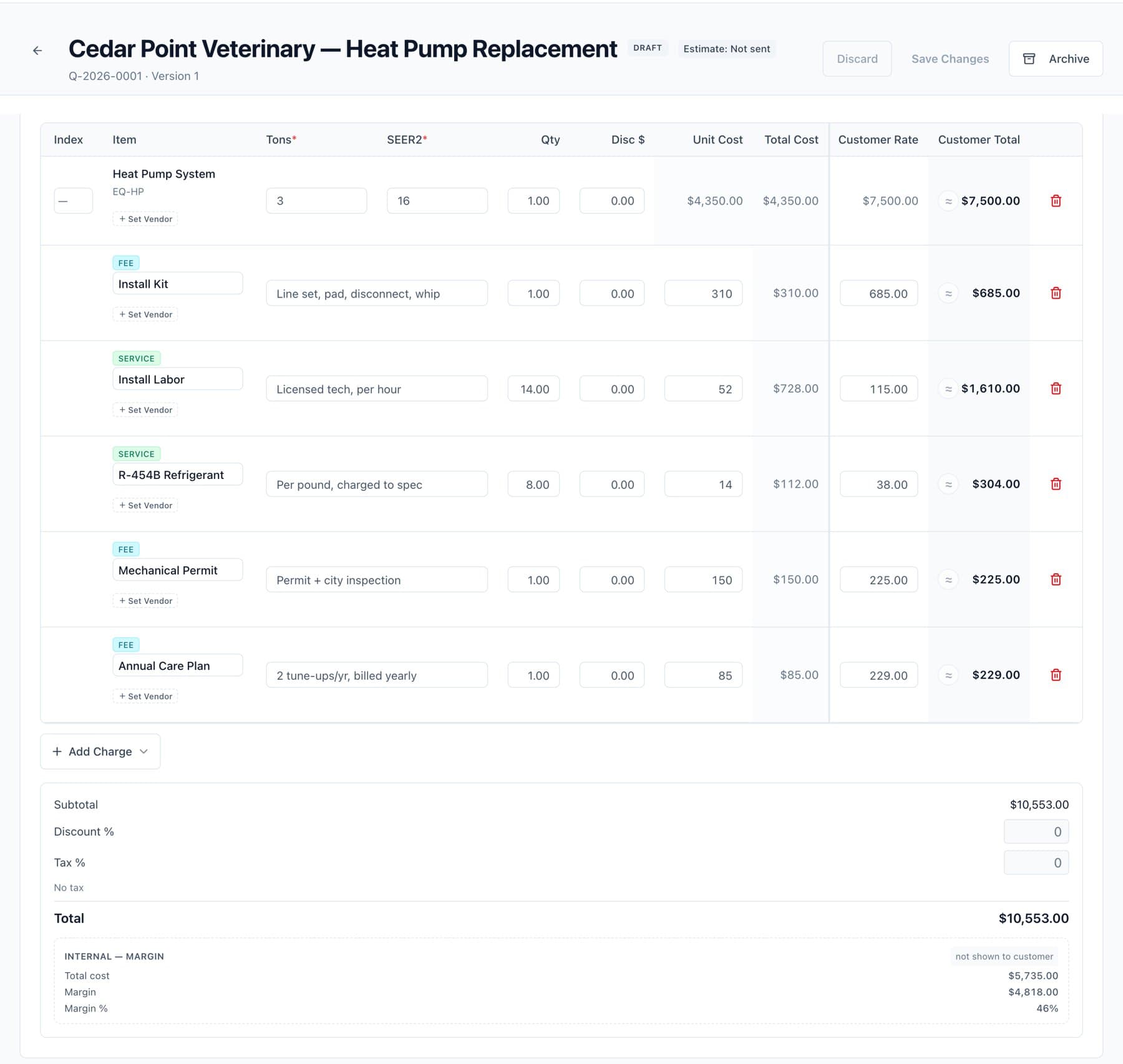This screenshot has height=1064, width=1123.
Task: Click the total $10,553.00 value
Action: [1033, 918]
